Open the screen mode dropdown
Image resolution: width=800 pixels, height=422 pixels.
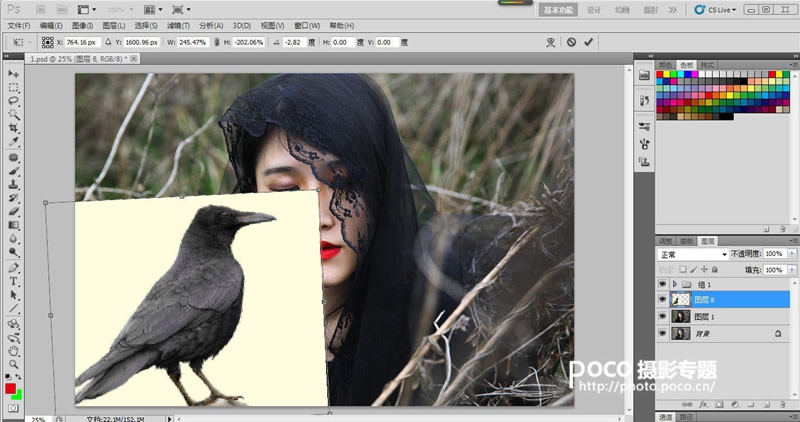click(182, 10)
